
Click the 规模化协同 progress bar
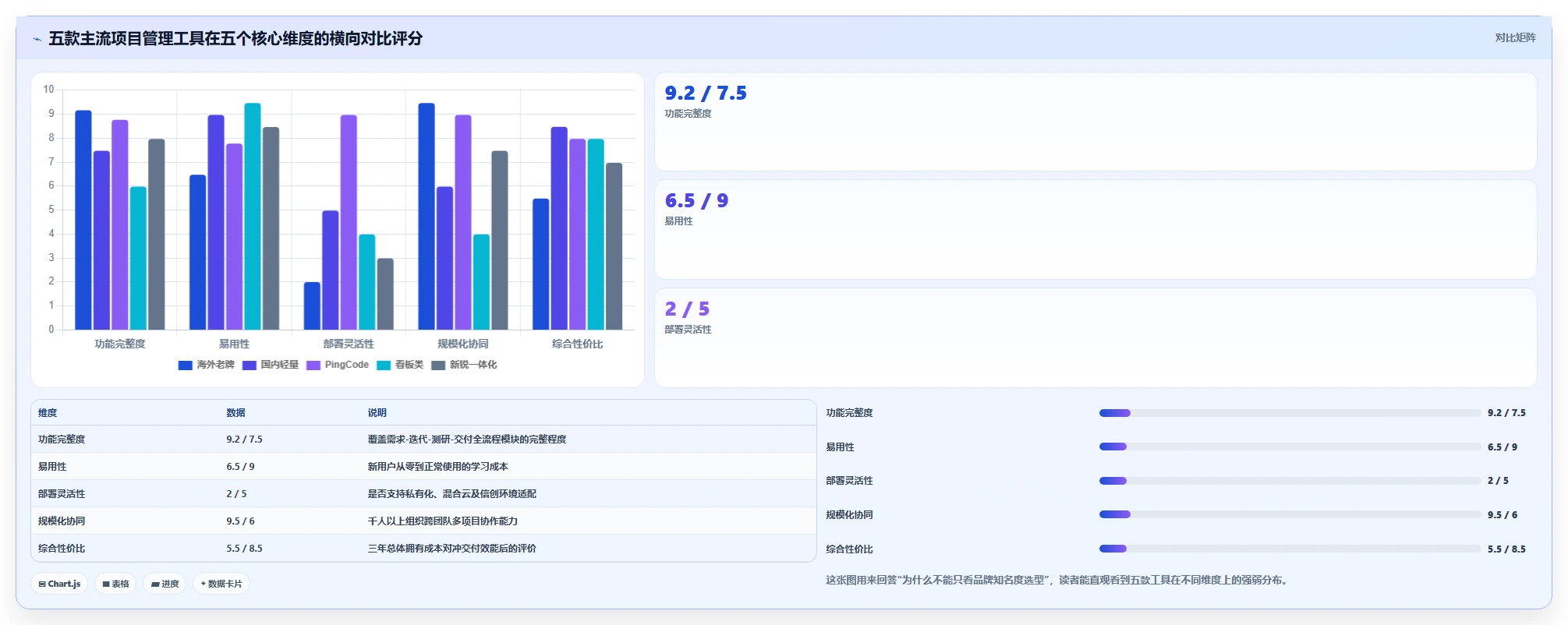[x=1290, y=514]
